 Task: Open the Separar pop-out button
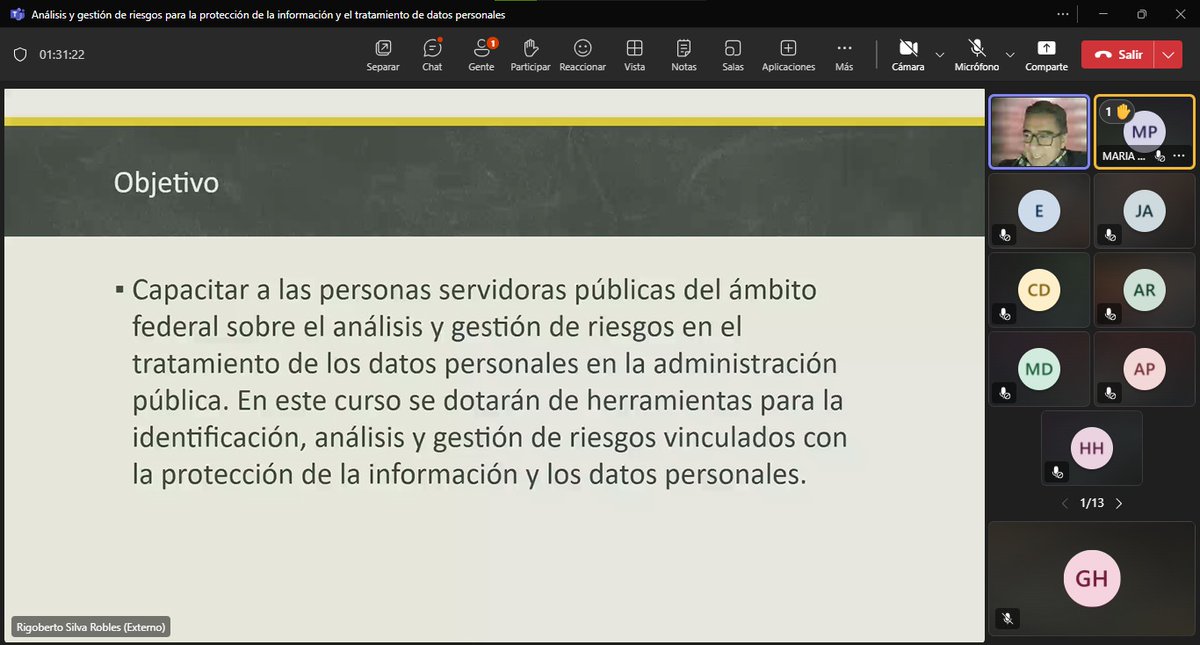point(382,55)
